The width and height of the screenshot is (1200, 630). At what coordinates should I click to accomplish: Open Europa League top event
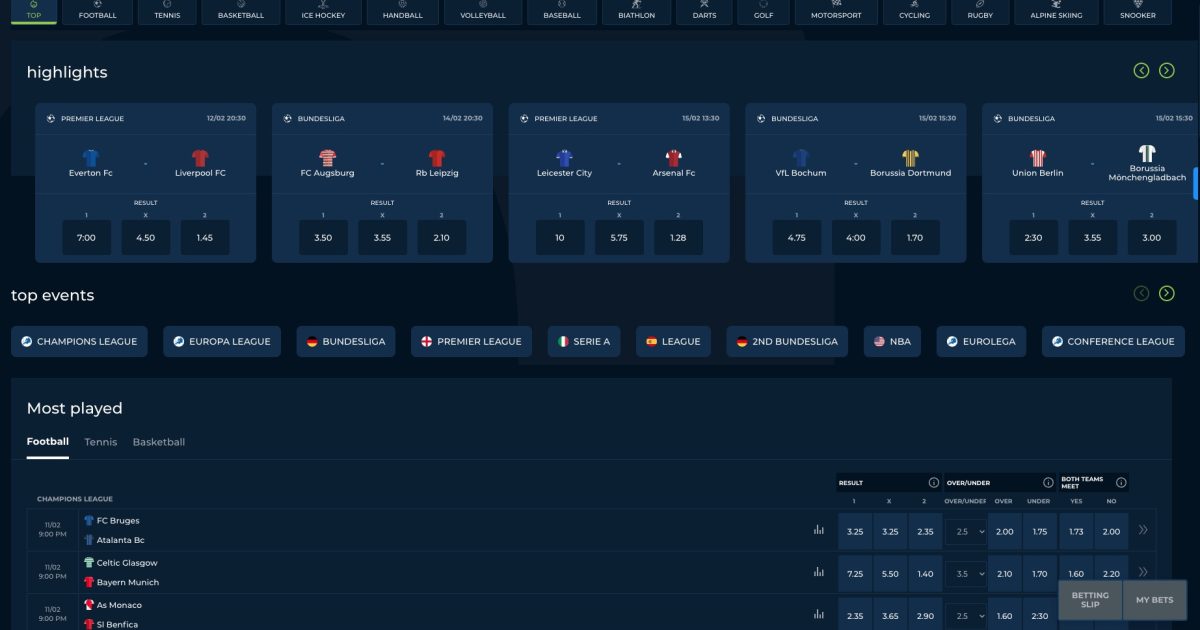(222, 341)
